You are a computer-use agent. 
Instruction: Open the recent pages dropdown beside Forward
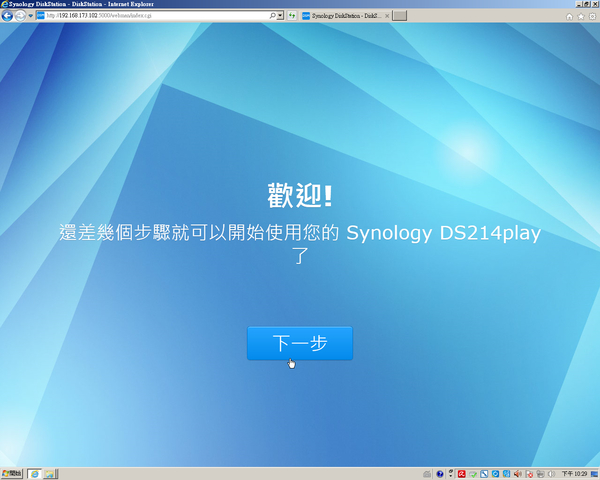pyautogui.click(x=30, y=17)
